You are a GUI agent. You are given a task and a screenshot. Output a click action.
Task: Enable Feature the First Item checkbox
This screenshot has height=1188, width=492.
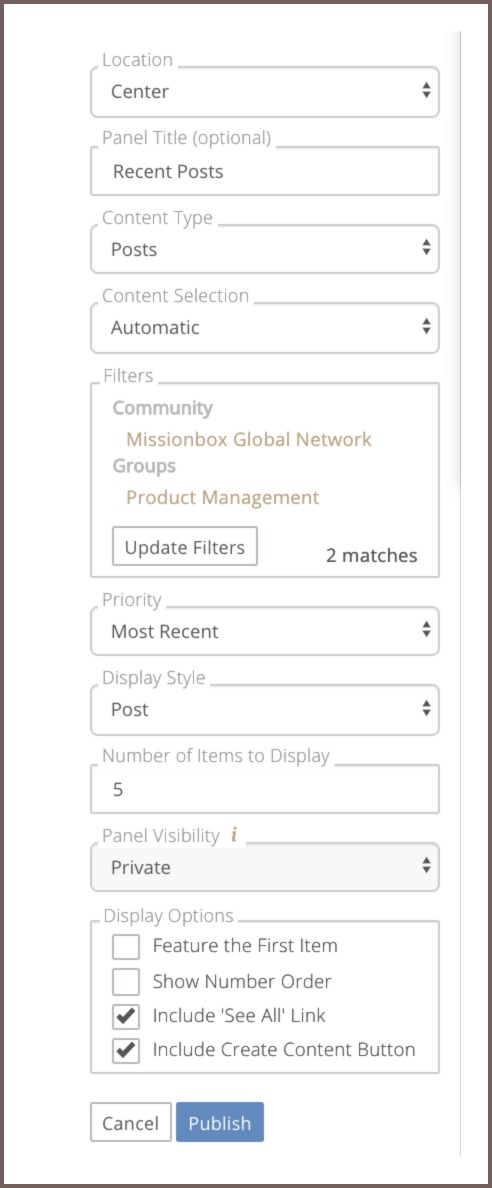click(126, 946)
